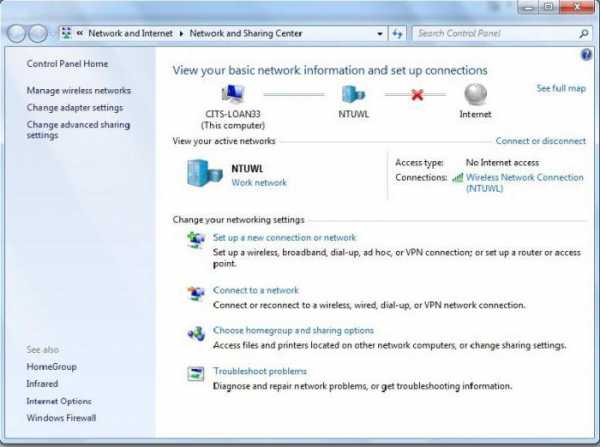600x447 pixels.
Task: Click the Connect to a network link
Action: (256, 290)
